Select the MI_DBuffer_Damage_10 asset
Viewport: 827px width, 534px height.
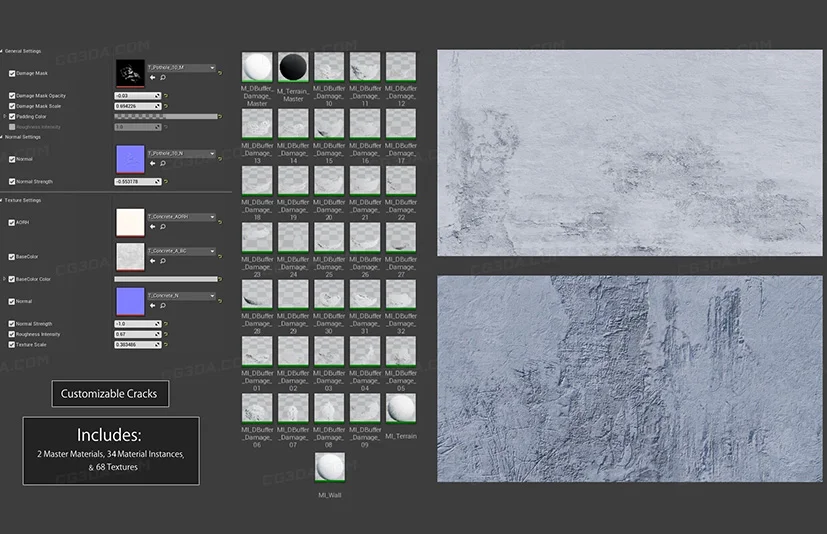[329, 67]
